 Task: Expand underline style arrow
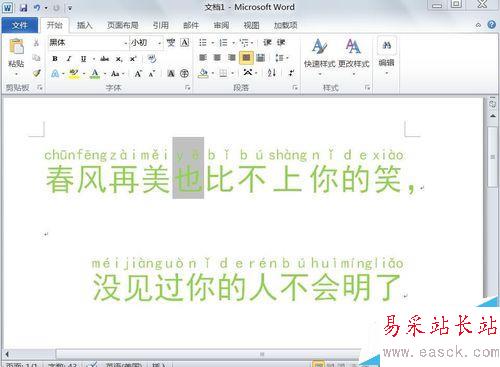[x=93, y=59]
